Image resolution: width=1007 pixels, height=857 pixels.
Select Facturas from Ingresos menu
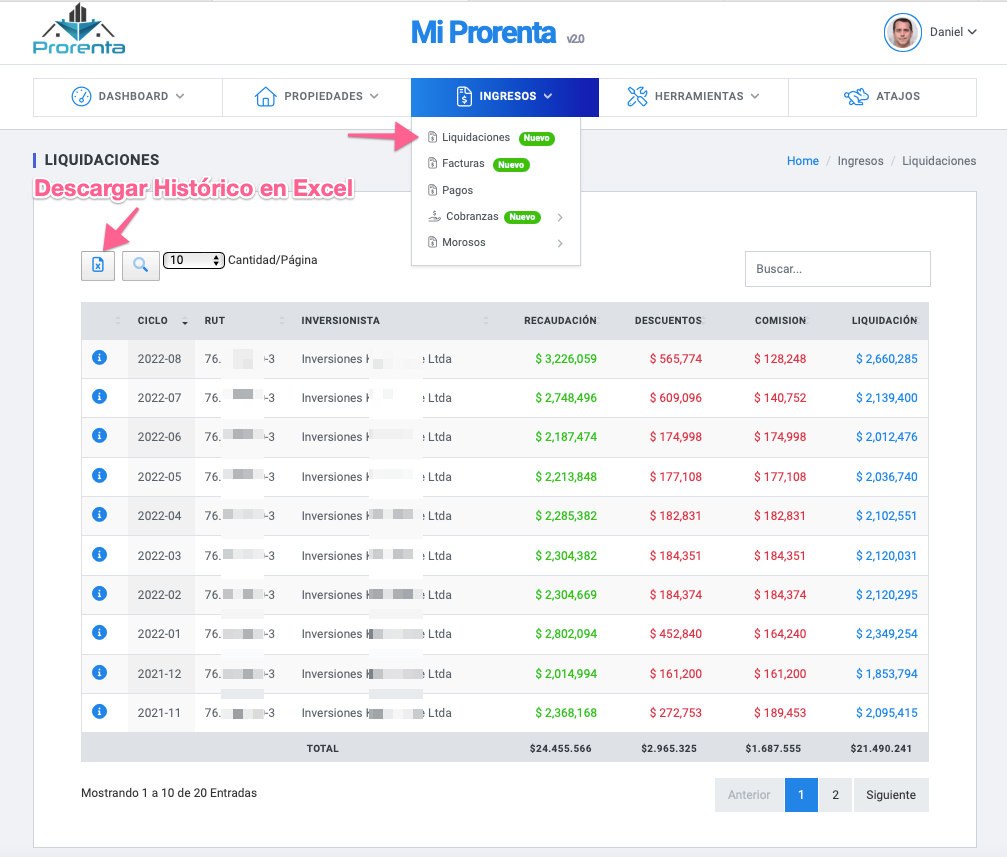click(x=463, y=164)
